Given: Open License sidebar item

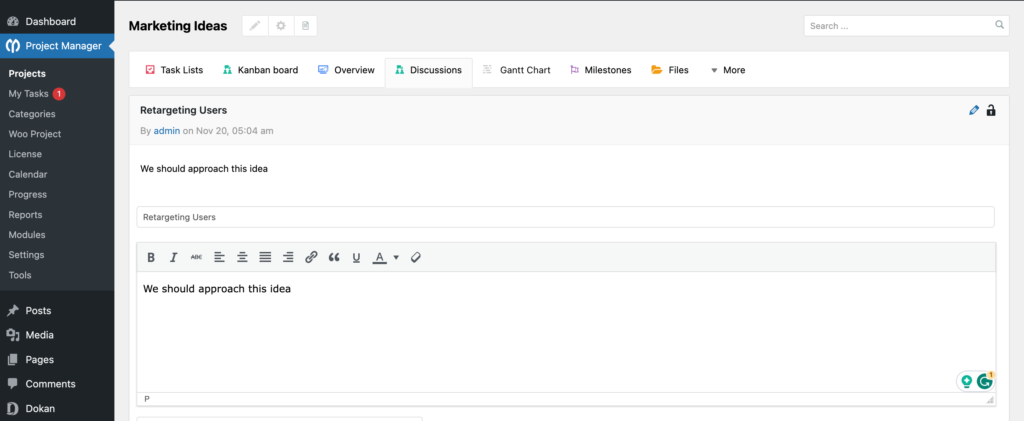Looking at the screenshot, I should [25, 155].
